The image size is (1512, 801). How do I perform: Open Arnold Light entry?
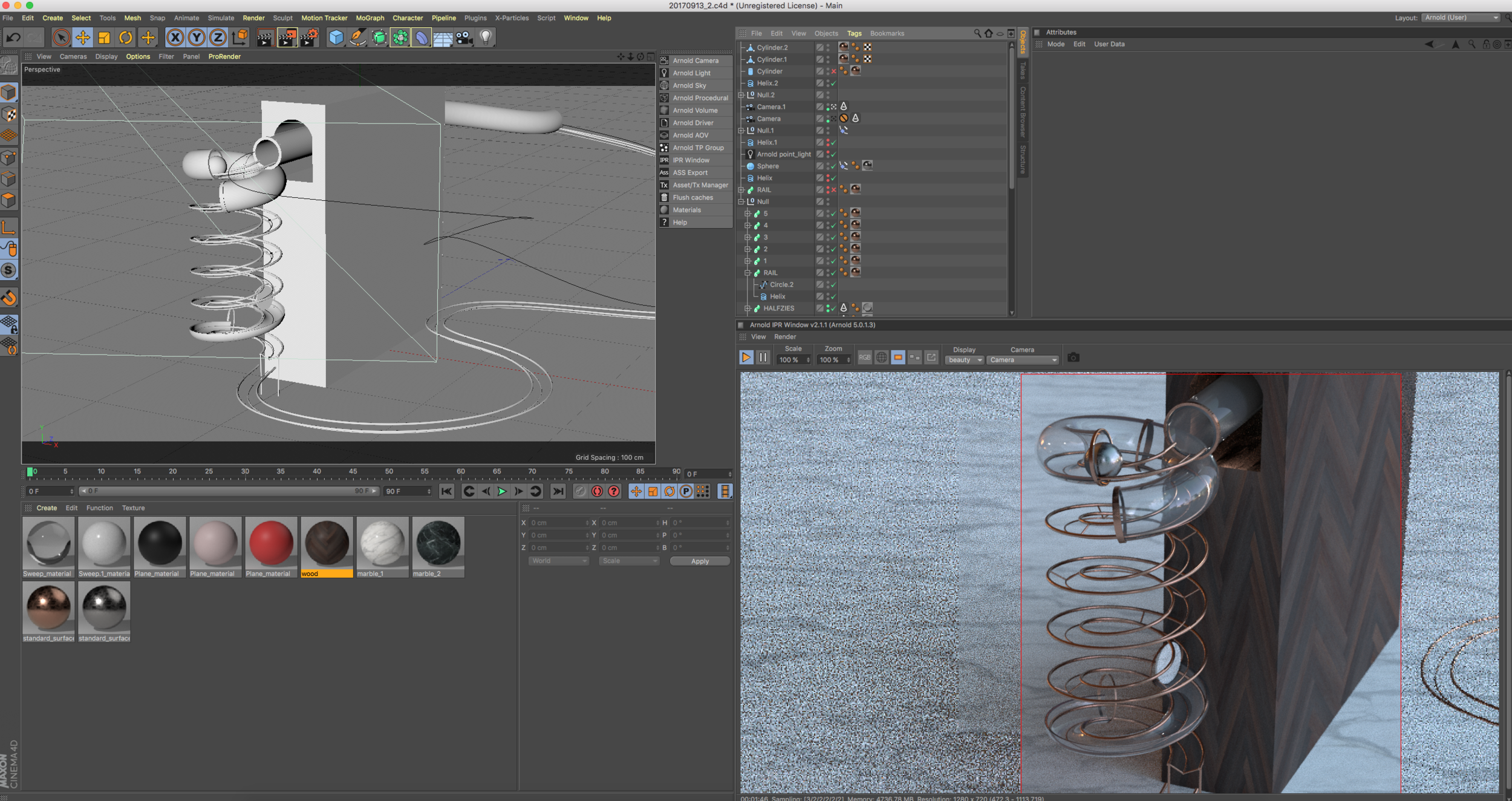(x=696, y=73)
